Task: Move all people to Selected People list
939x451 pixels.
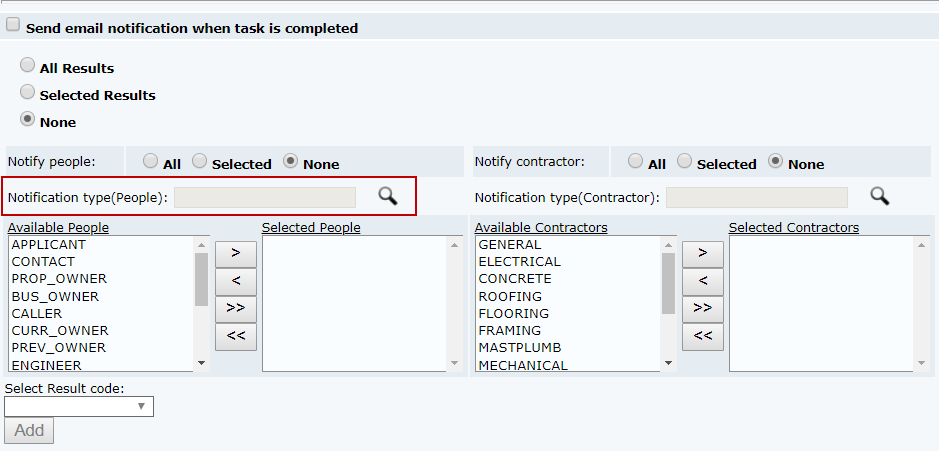Action: click(x=236, y=307)
